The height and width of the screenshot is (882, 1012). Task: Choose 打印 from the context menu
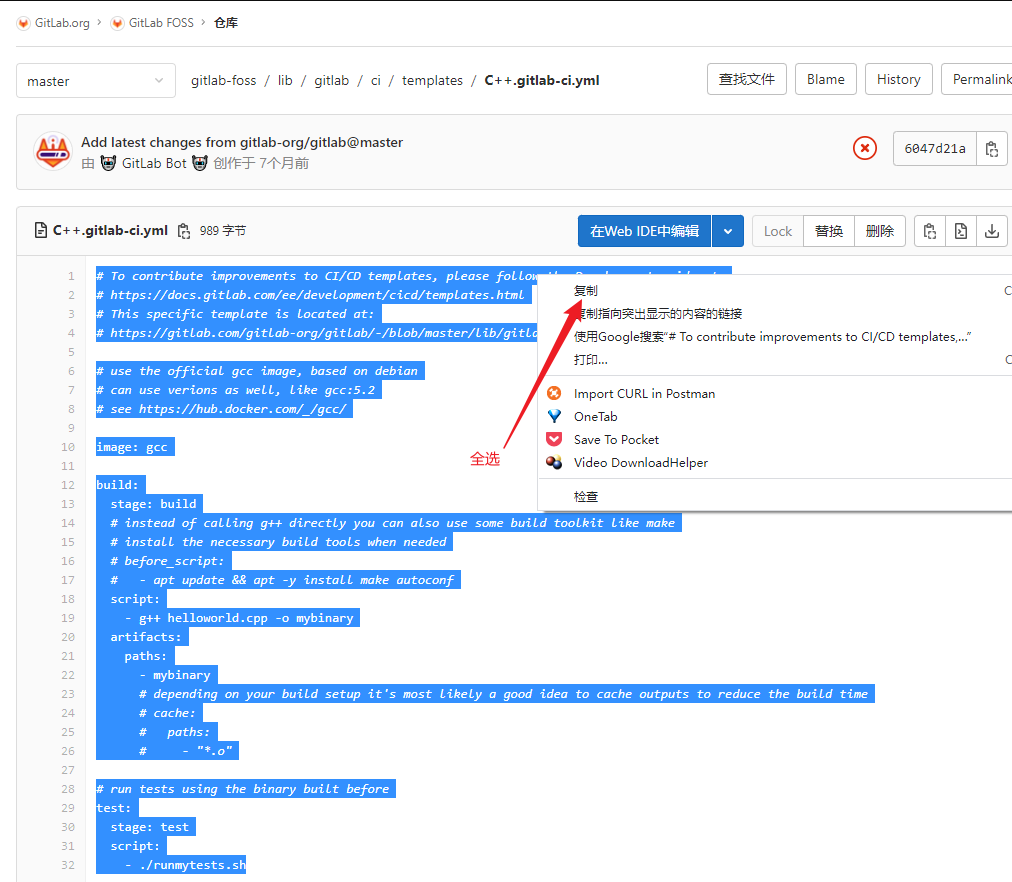tap(585, 359)
